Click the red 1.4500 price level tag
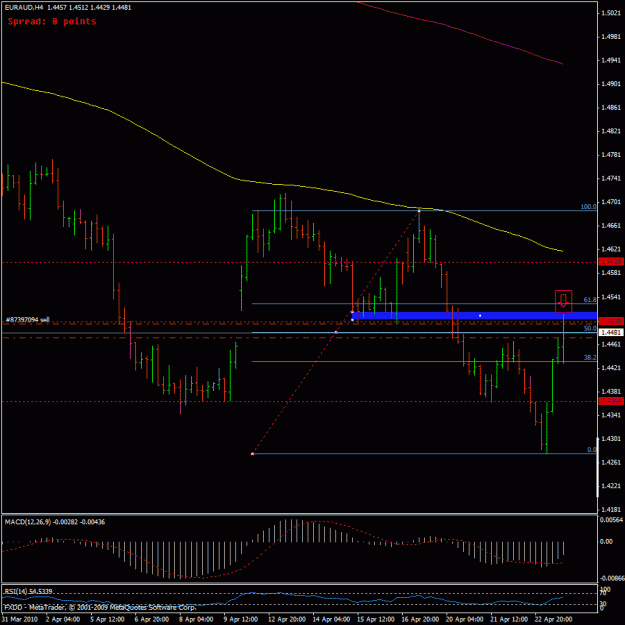Viewport: 625px width, 625px height. tap(611, 321)
